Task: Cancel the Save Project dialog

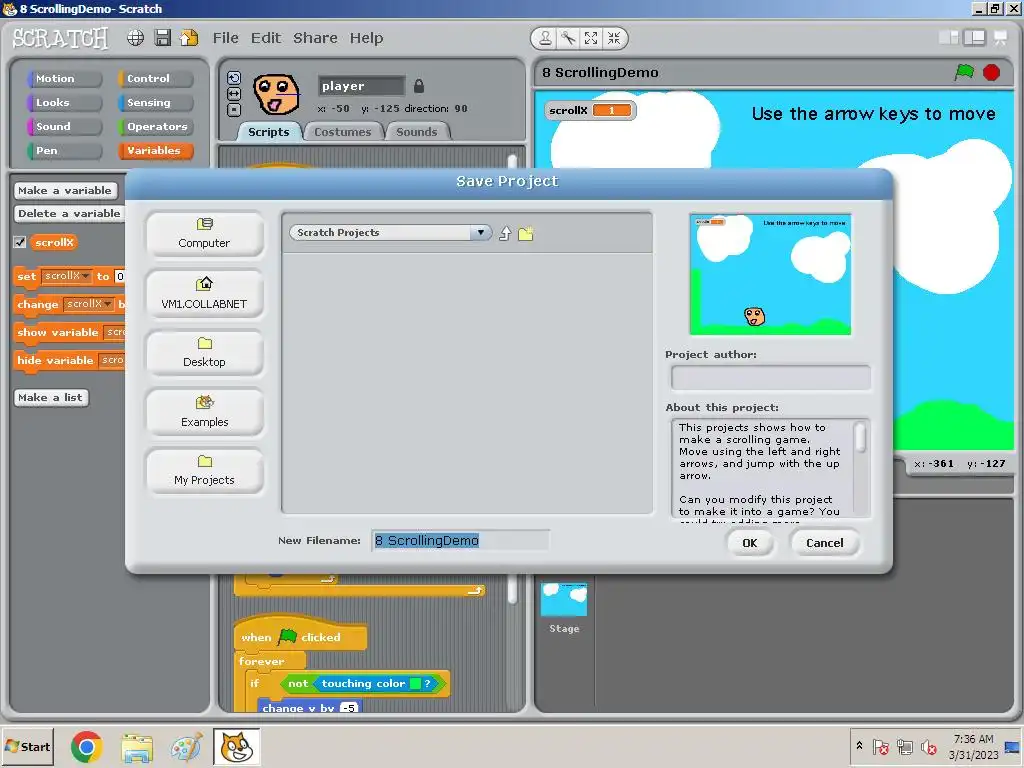Action: tap(824, 543)
